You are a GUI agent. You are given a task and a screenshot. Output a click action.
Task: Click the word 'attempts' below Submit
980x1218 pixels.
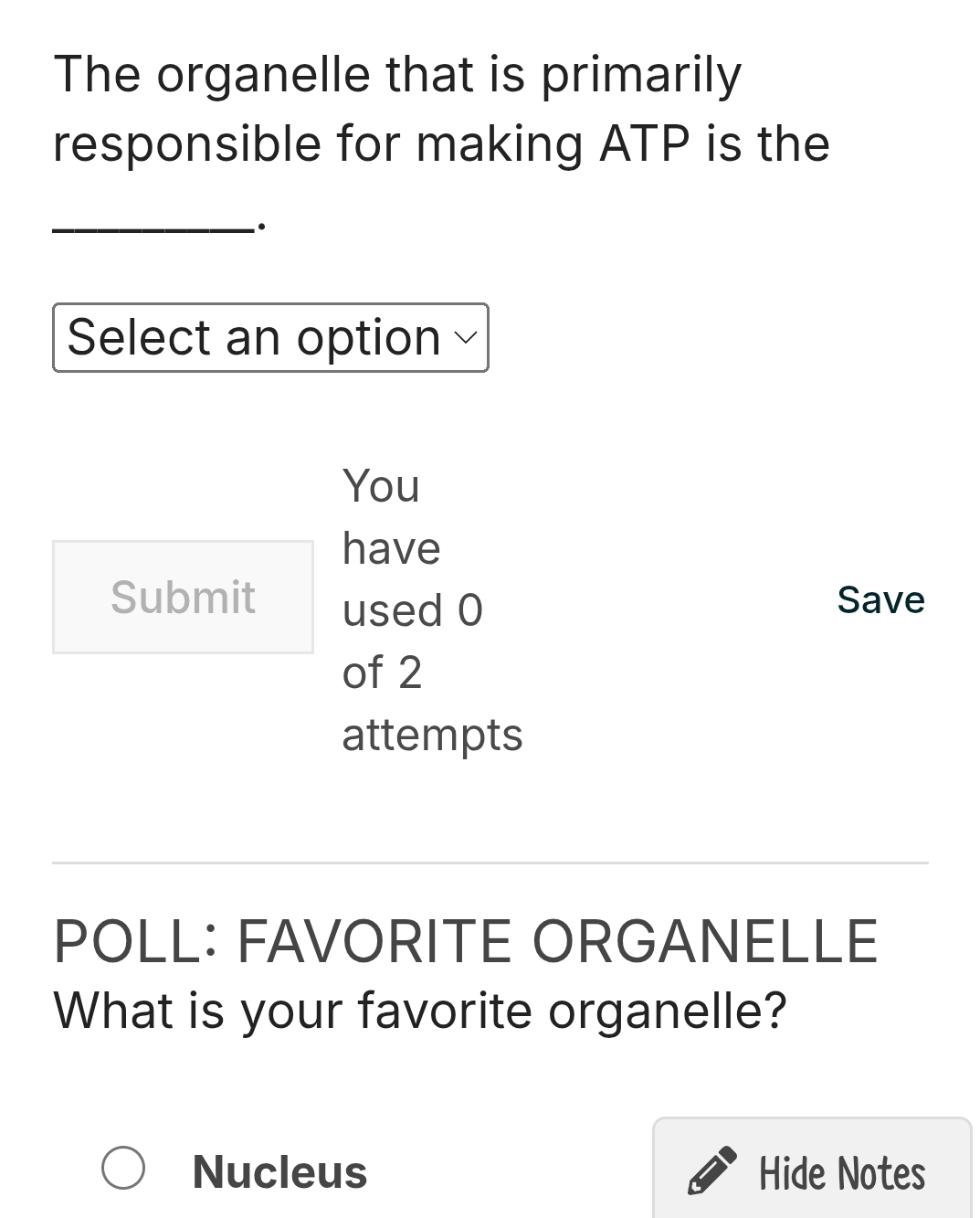tap(432, 735)
